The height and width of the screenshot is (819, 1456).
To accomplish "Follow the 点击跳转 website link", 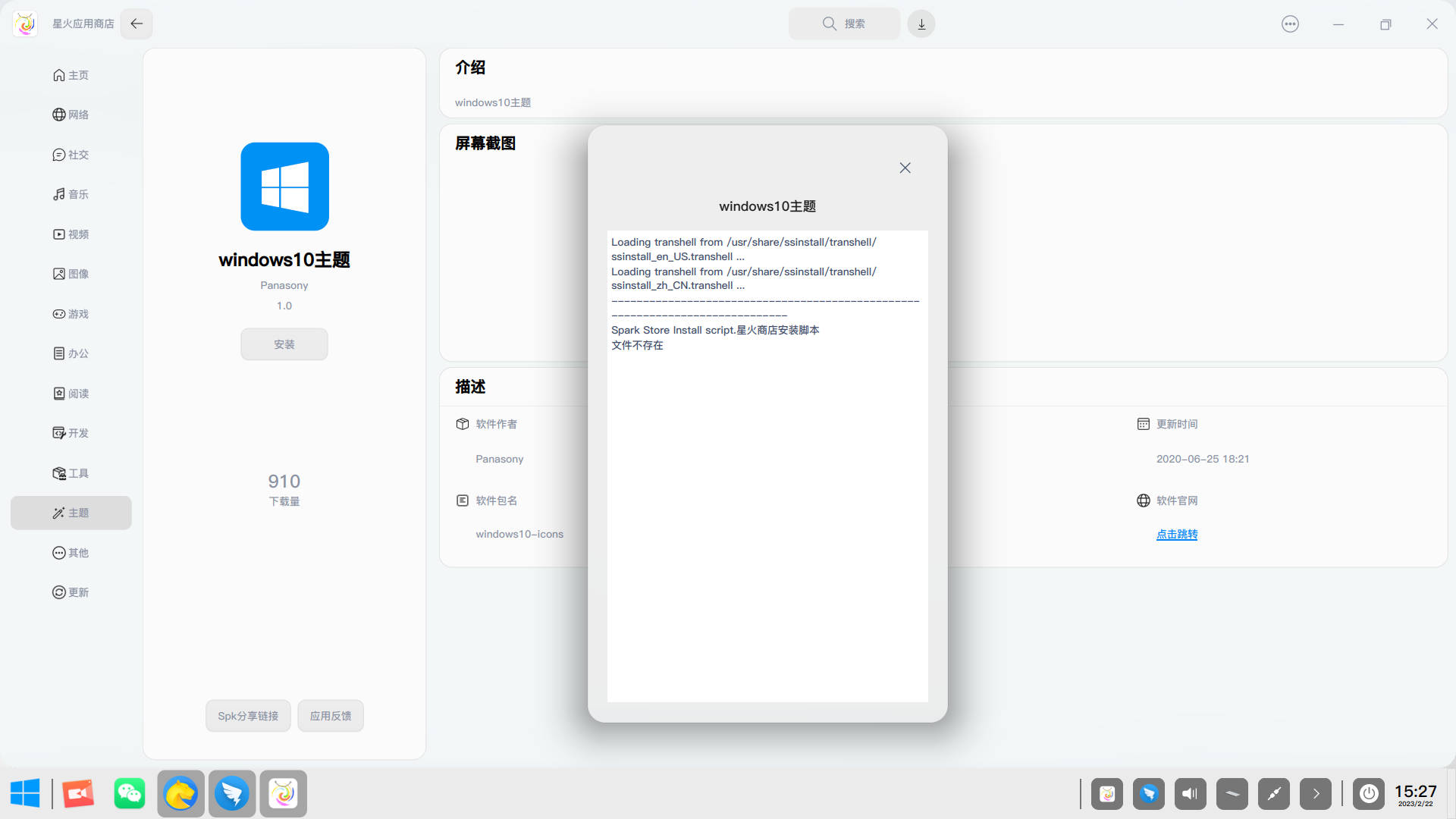I will click(x=1176, y=535).
